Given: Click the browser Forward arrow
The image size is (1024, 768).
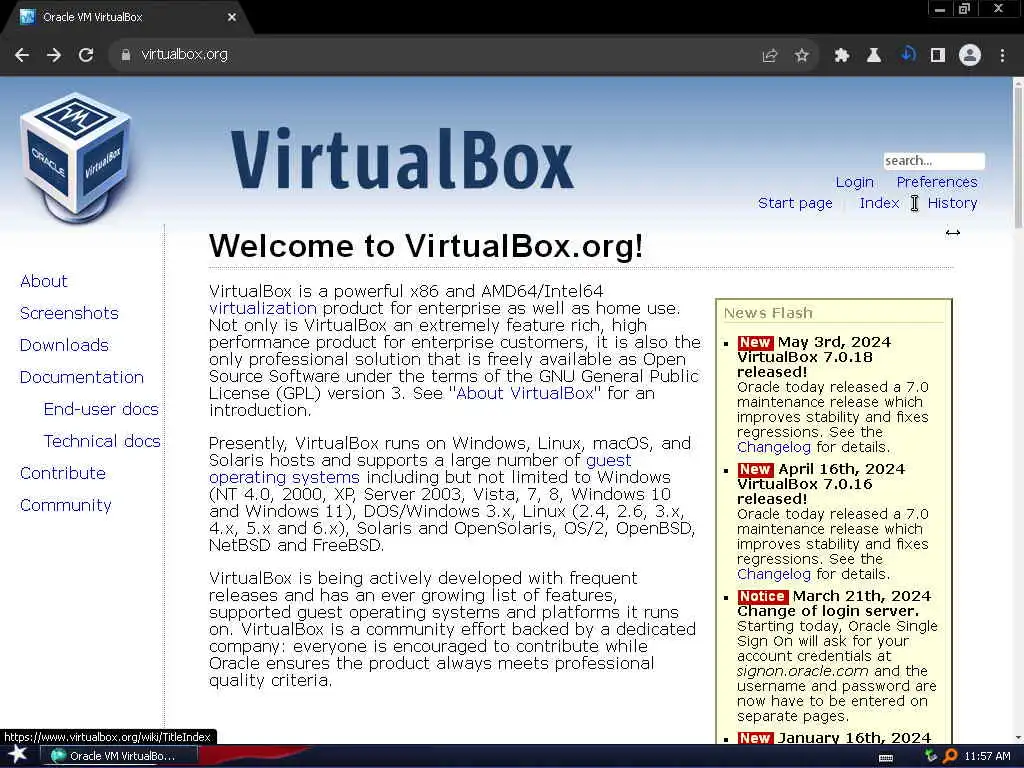Looking at the screenshot, I should click(54, 55).
